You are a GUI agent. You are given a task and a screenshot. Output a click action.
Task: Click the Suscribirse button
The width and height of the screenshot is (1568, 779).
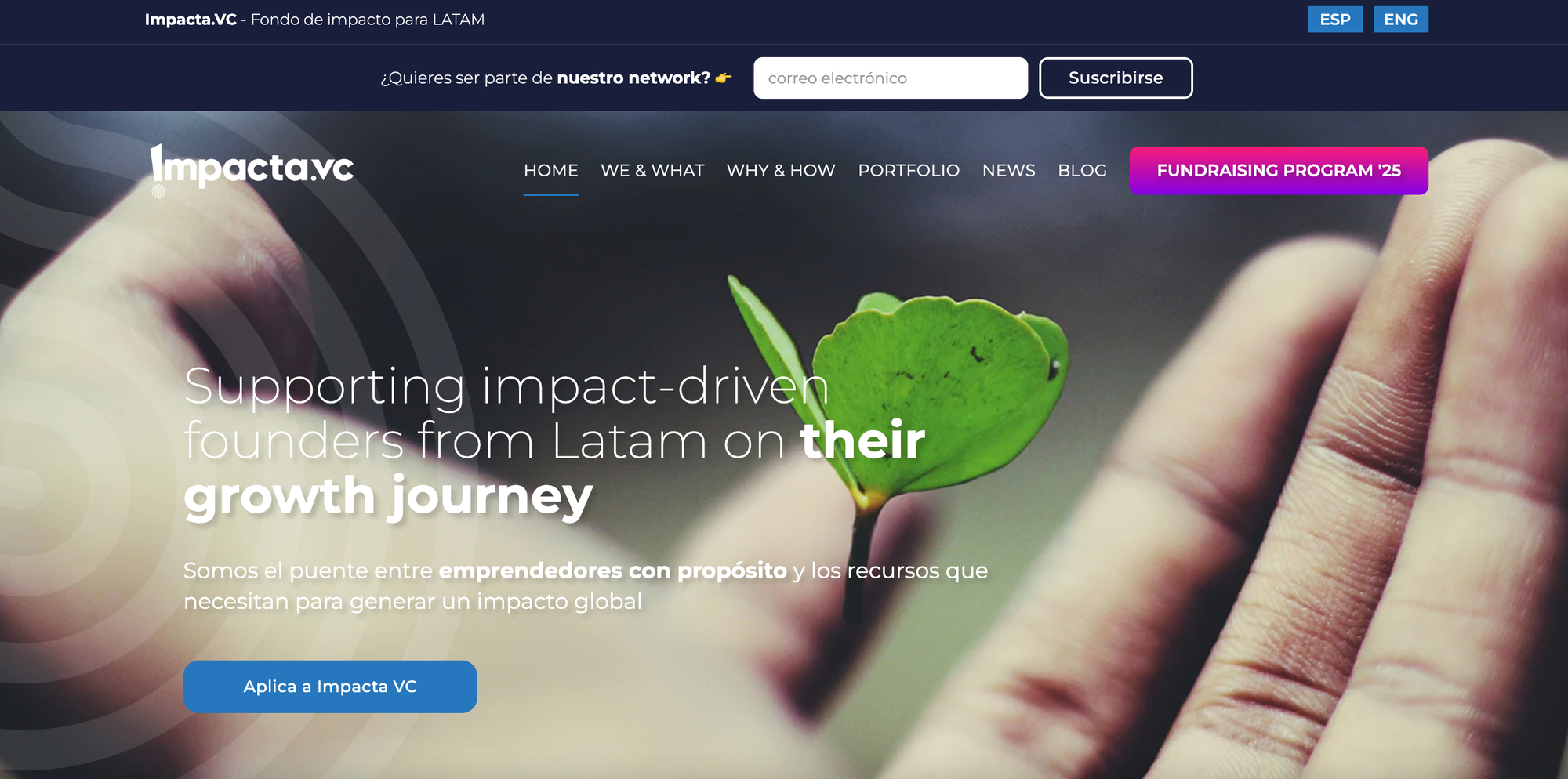[1116, 78]
